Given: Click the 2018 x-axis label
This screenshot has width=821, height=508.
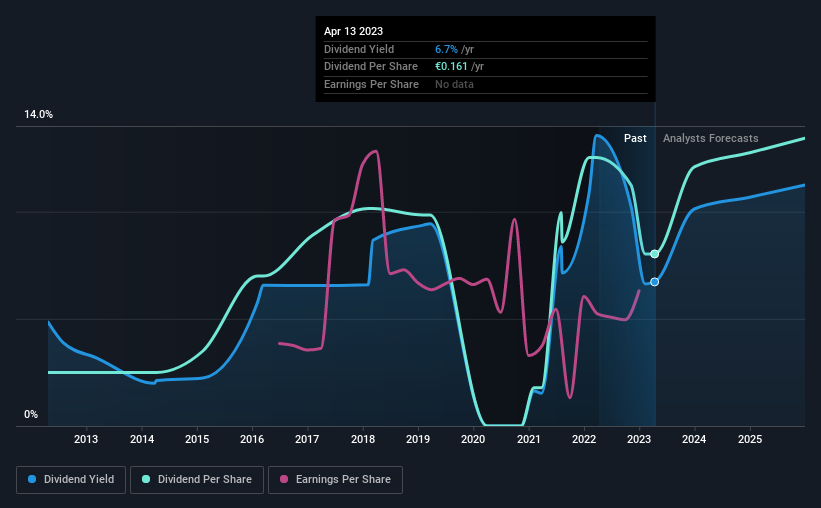Looking at the screenshot, I should coord(363,439).
